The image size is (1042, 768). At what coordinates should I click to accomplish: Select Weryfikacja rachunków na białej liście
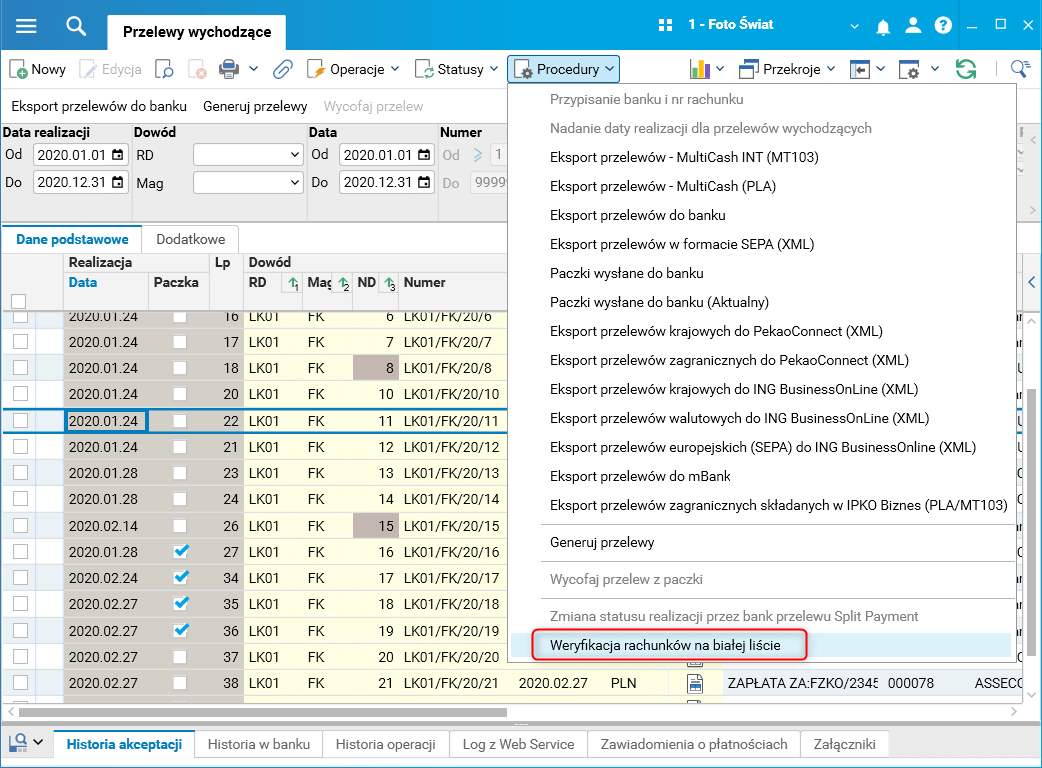click(665, 646)
